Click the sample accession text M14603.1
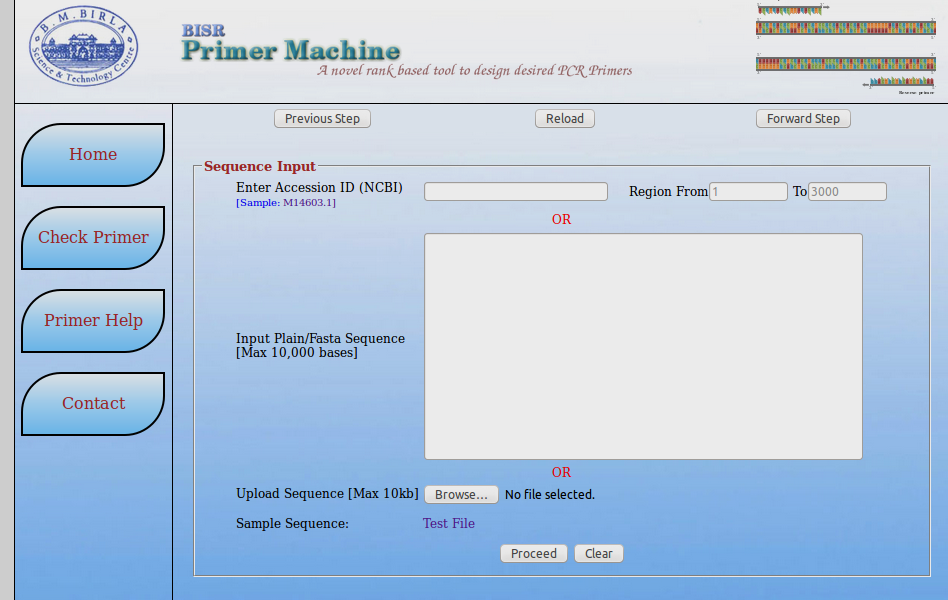This screenshot has width=948, height=600. [308, 203]
